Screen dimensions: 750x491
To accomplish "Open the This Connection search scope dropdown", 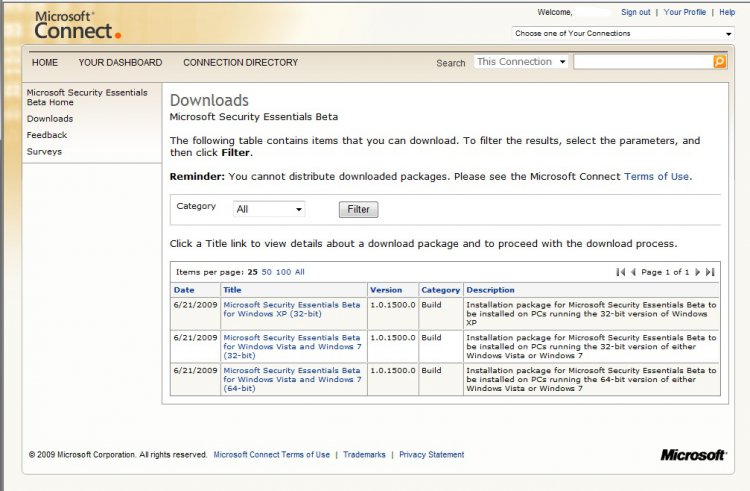I will point(521,62).
